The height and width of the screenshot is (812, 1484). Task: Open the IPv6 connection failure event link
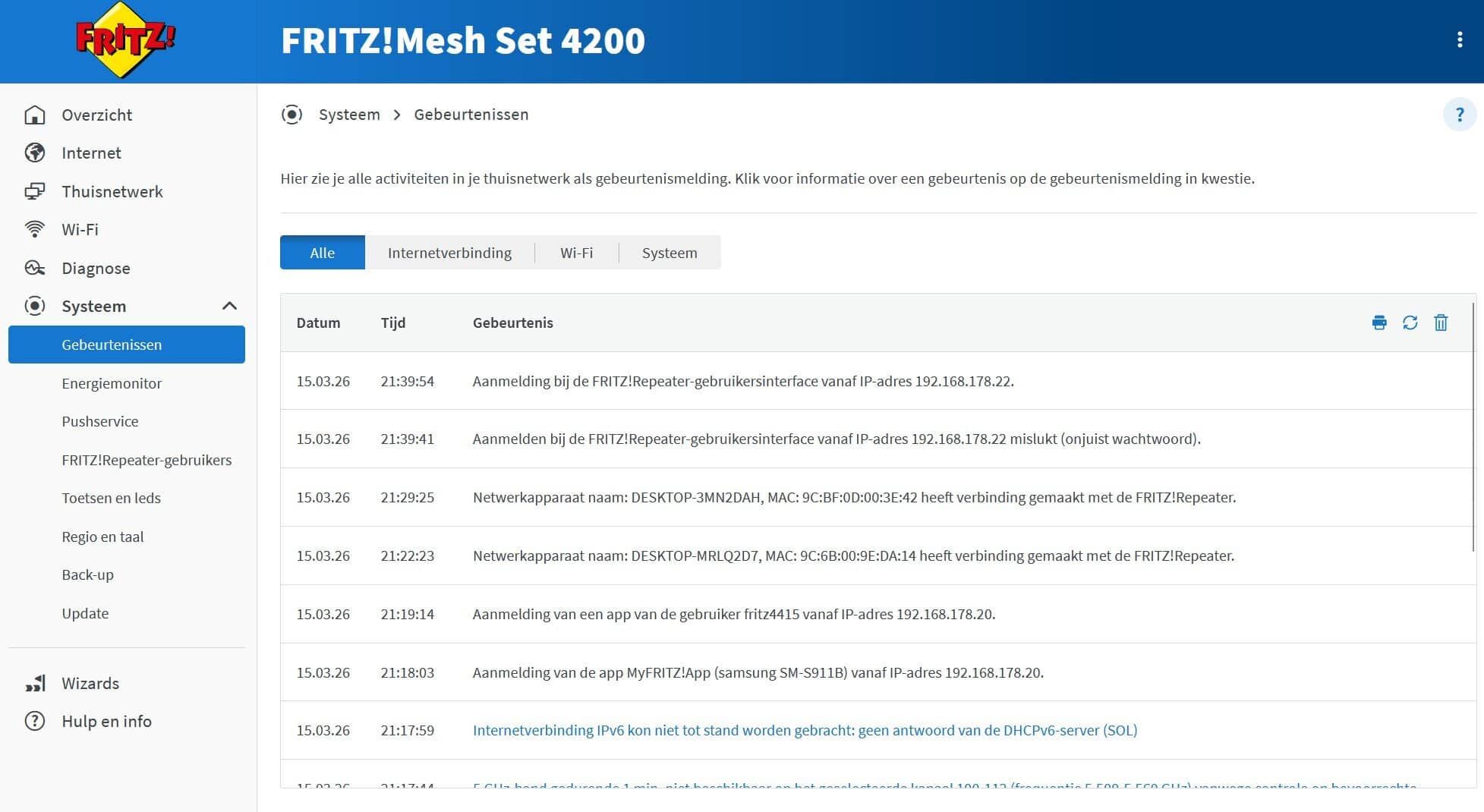805,730
